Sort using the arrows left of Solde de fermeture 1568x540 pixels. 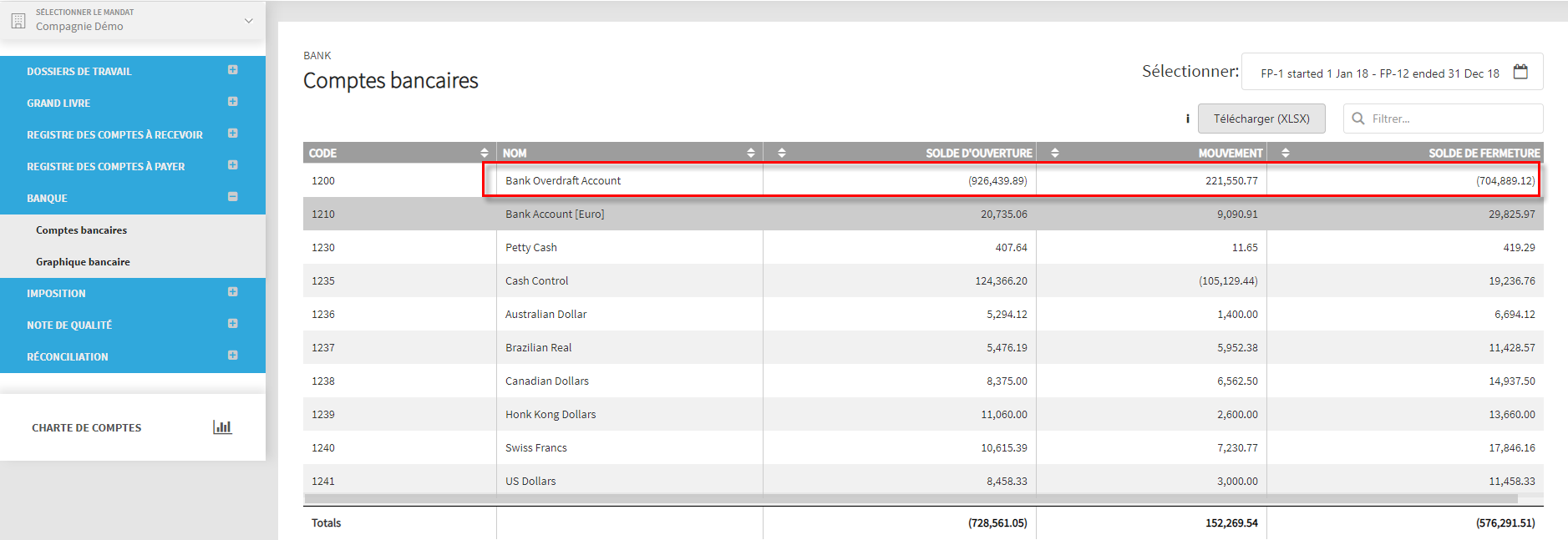(x=1285, y=153)
